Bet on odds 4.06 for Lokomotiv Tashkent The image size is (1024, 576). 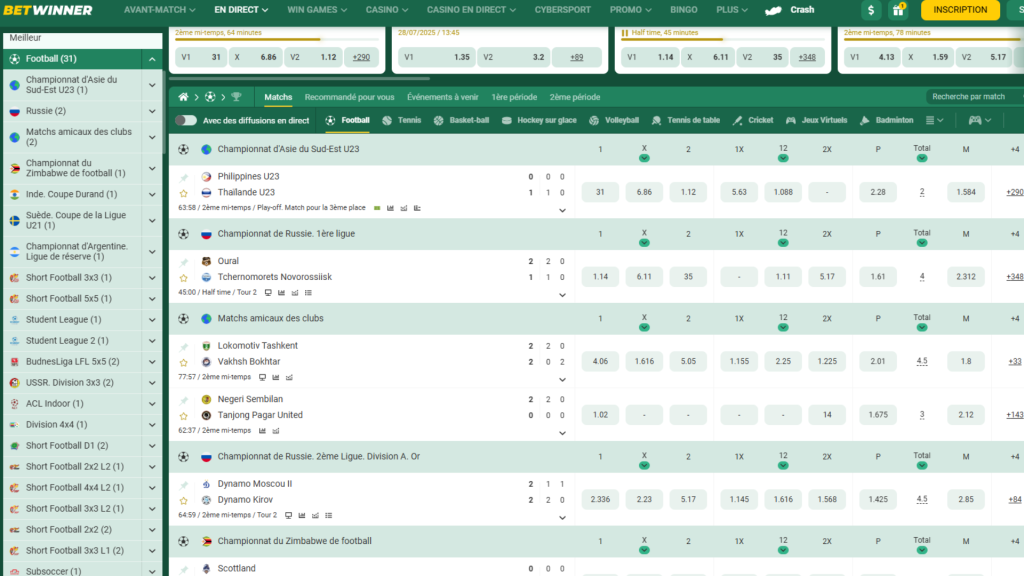pos(600,361)
